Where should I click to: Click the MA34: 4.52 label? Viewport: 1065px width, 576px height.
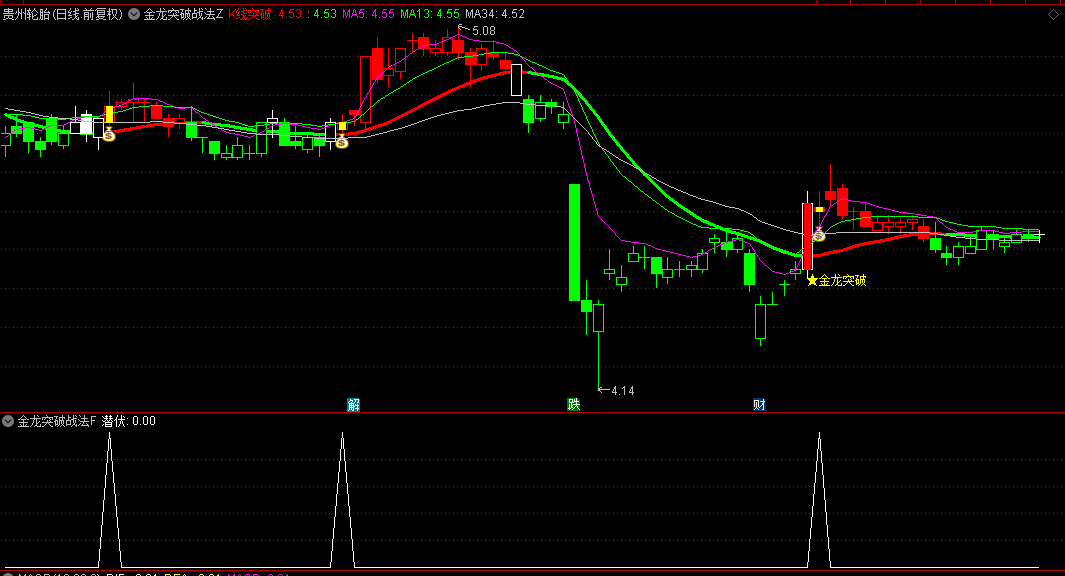click(494, 14)
